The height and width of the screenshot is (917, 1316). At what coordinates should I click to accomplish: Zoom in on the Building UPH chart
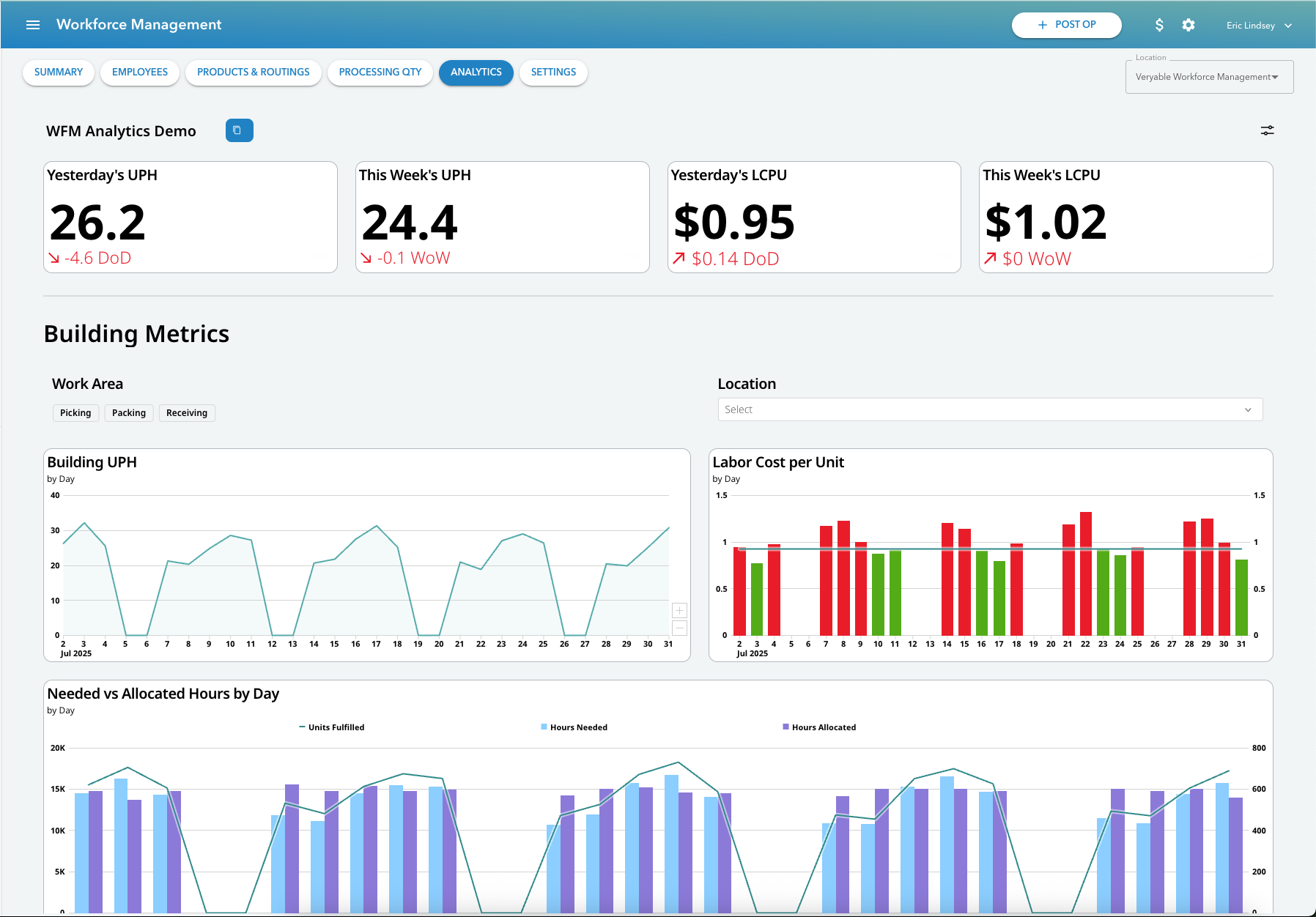click(x=679, y=609)
